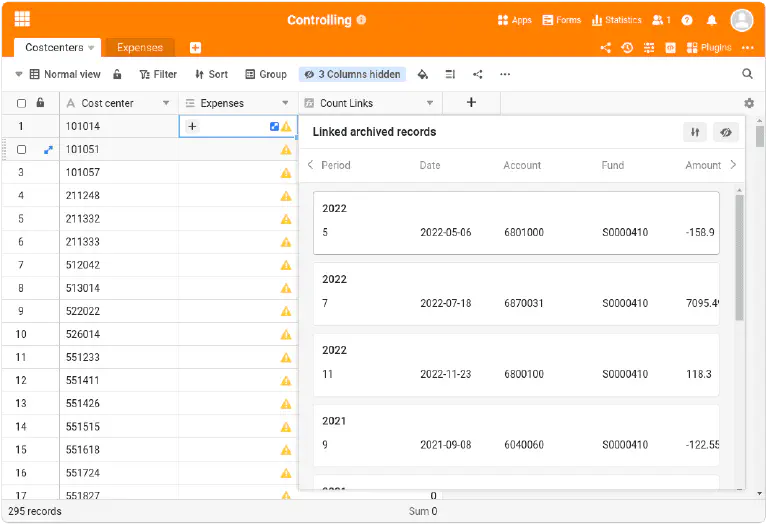The height and width of the screenshot is (525, 768).
Task: Click the Filter button
Action: point(158,74)
